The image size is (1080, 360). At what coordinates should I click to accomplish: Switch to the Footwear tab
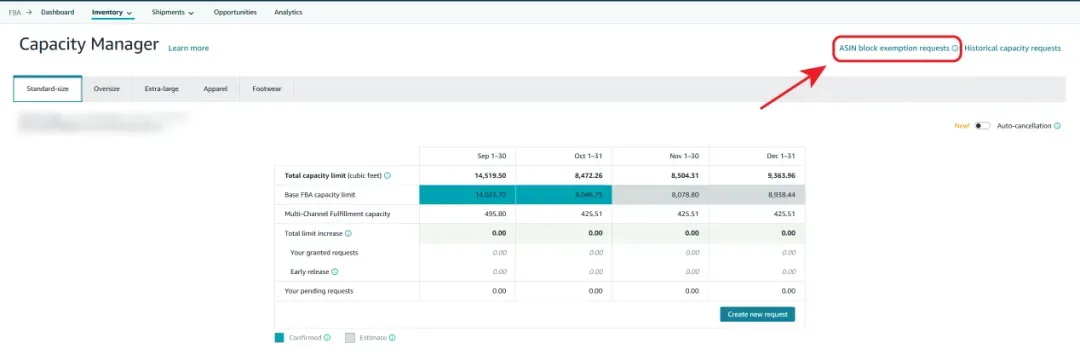267,89
